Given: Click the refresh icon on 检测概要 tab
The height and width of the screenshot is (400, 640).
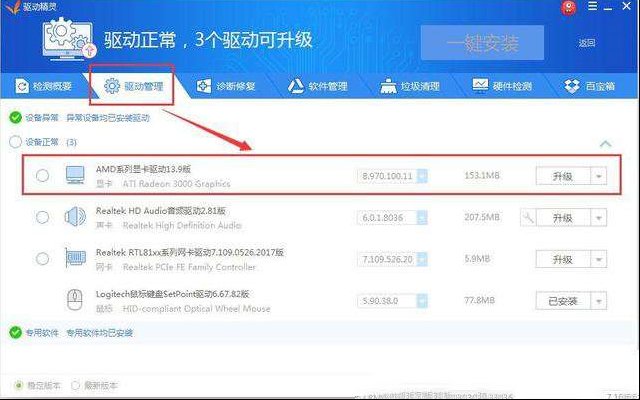Looking at the screenshot, I should 22,86.
